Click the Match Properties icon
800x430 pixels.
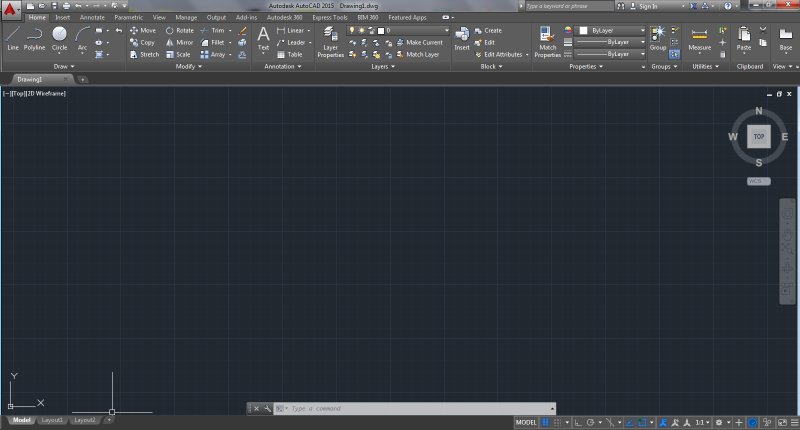[x=547, y=41]
